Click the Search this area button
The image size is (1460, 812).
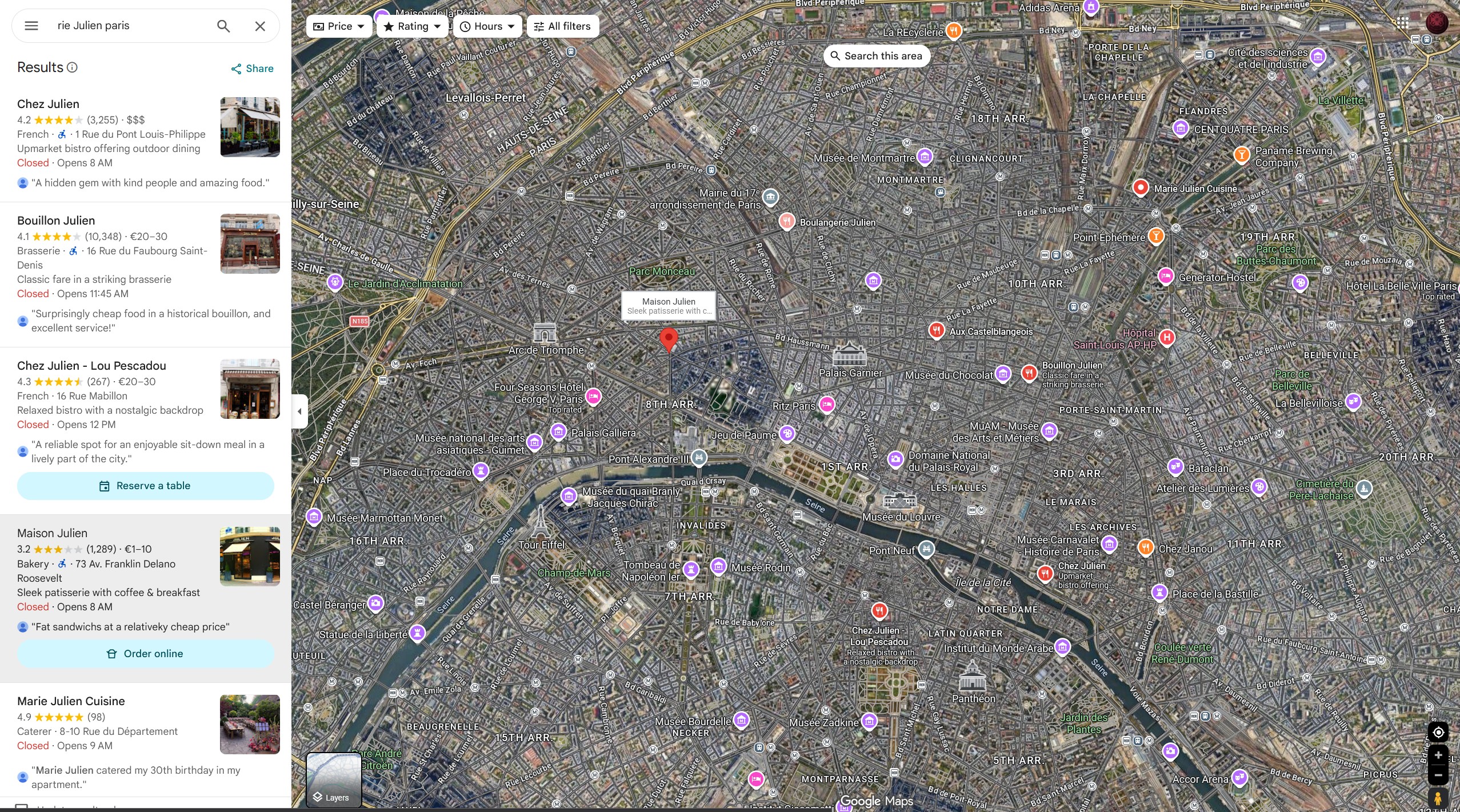877,56
